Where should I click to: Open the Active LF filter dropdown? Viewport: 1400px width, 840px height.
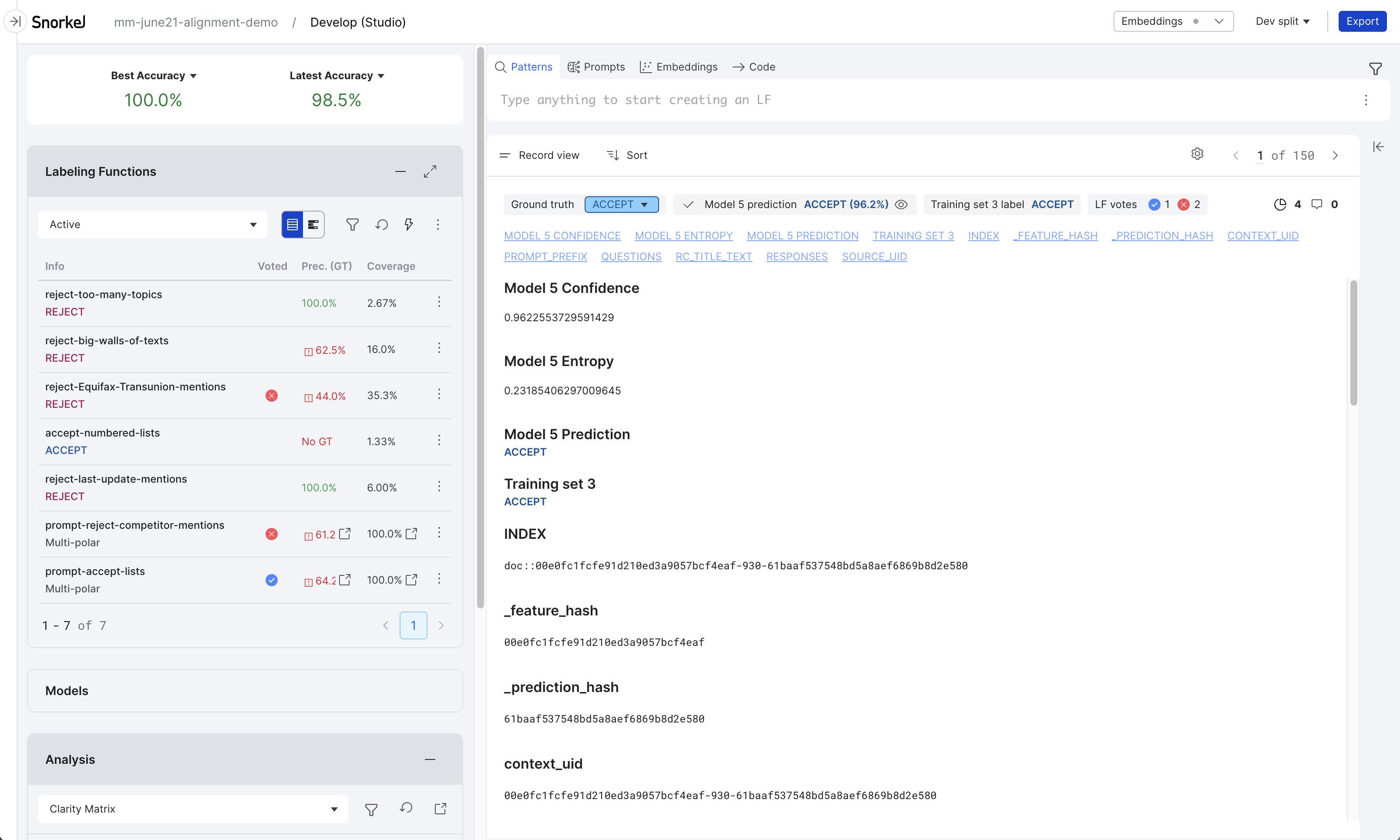point(152,225)
